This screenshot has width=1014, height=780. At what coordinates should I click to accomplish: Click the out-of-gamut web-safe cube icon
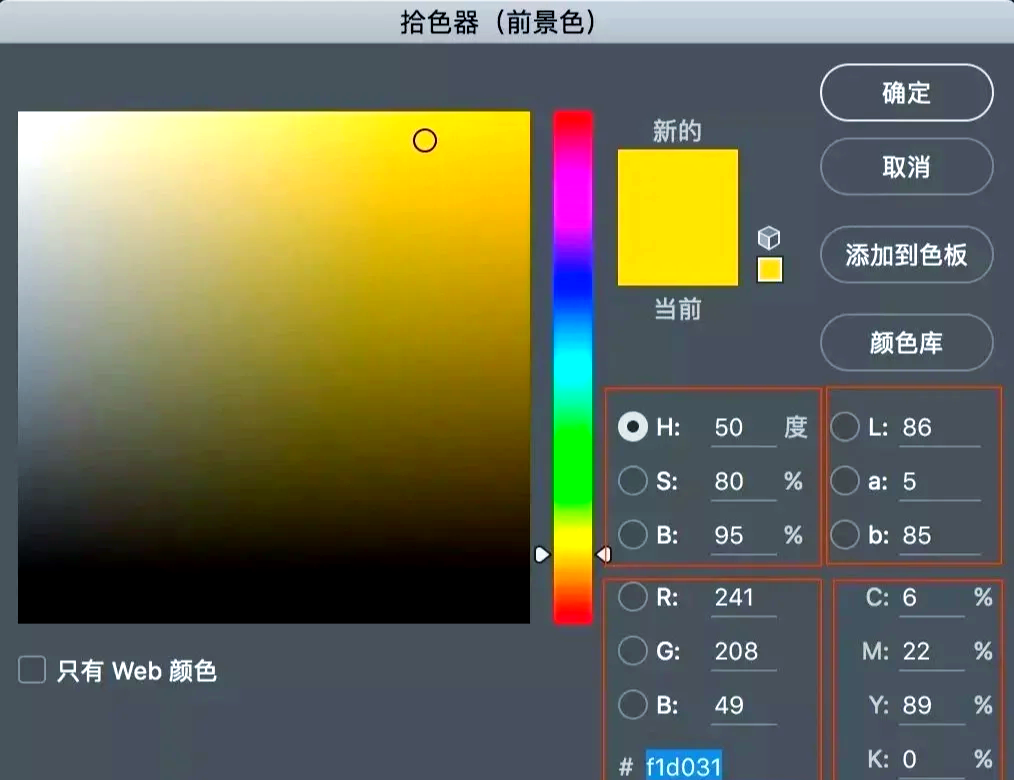769,237
